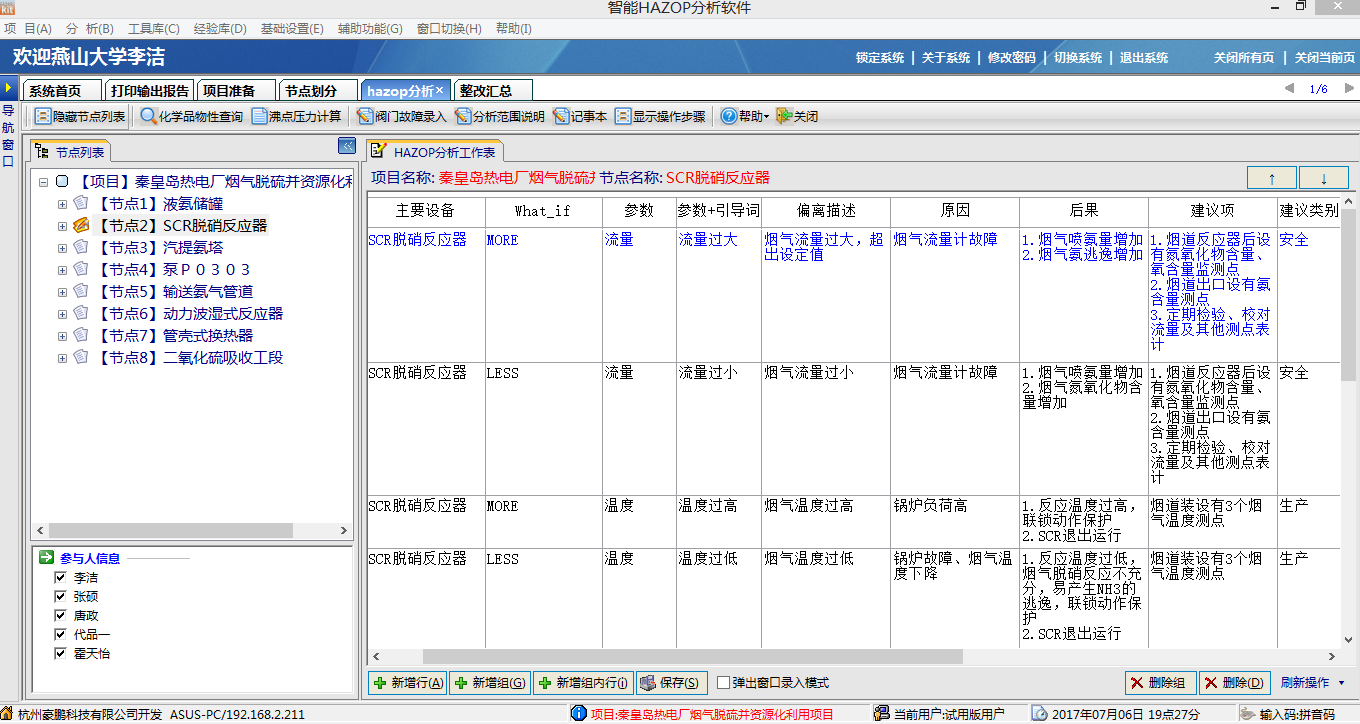This screenshot has height=724, width=1360.
Task: Click the 新增组内行(I) button
Action: click(x=583, y=683)
